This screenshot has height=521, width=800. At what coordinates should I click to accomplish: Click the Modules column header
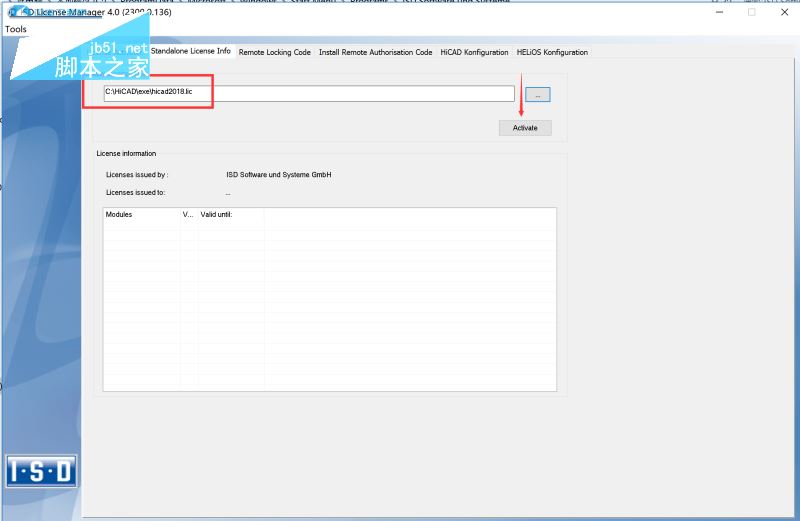[141, 214]
